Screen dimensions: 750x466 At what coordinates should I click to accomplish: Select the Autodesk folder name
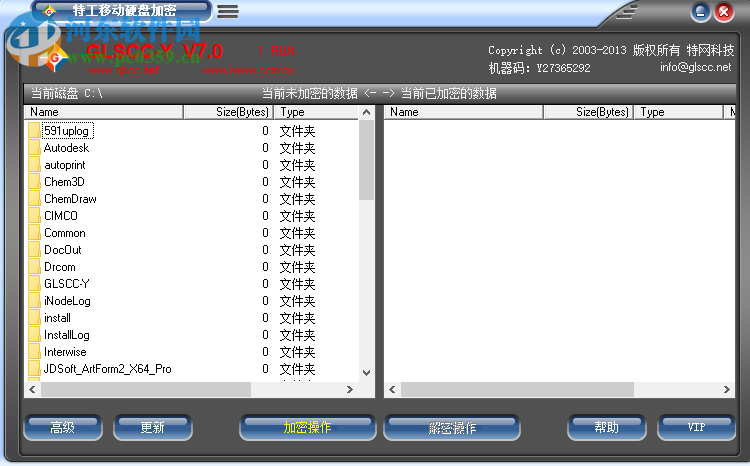pos(66,148)
